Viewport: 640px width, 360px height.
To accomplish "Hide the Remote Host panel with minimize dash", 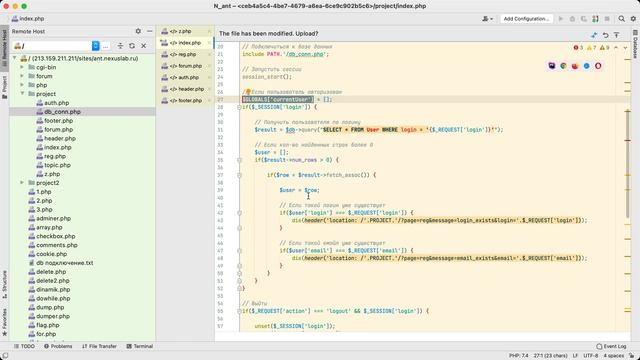I will coord(150,31).
